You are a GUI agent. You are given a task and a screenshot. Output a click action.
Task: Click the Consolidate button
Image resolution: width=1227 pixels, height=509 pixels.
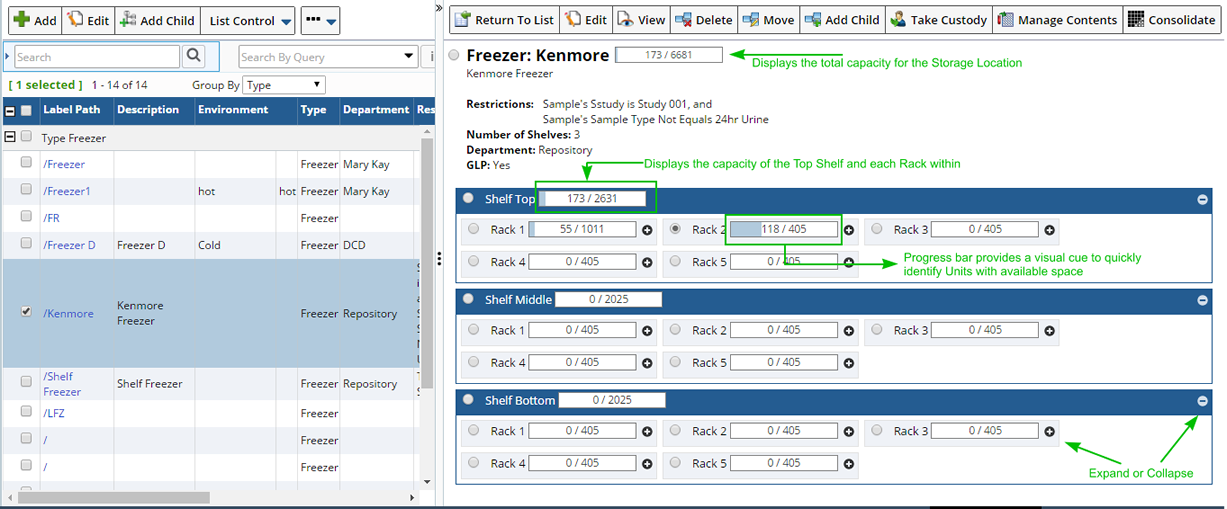pyautogui.click(x=1171, y=19)
